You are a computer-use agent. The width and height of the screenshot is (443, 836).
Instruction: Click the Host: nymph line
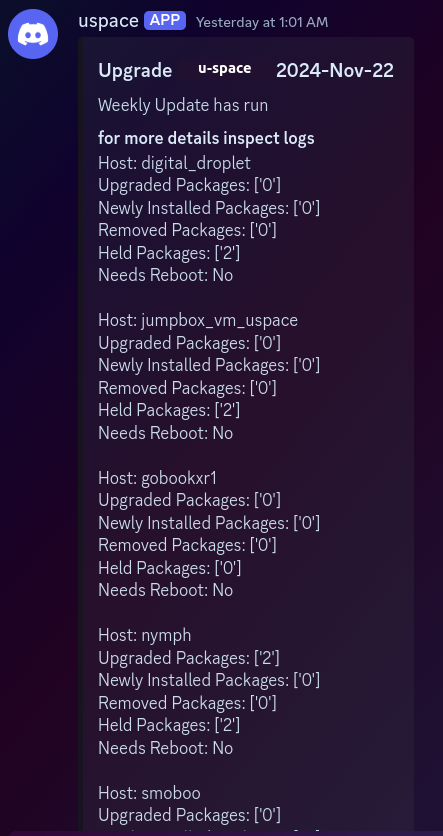click(144, 635)
